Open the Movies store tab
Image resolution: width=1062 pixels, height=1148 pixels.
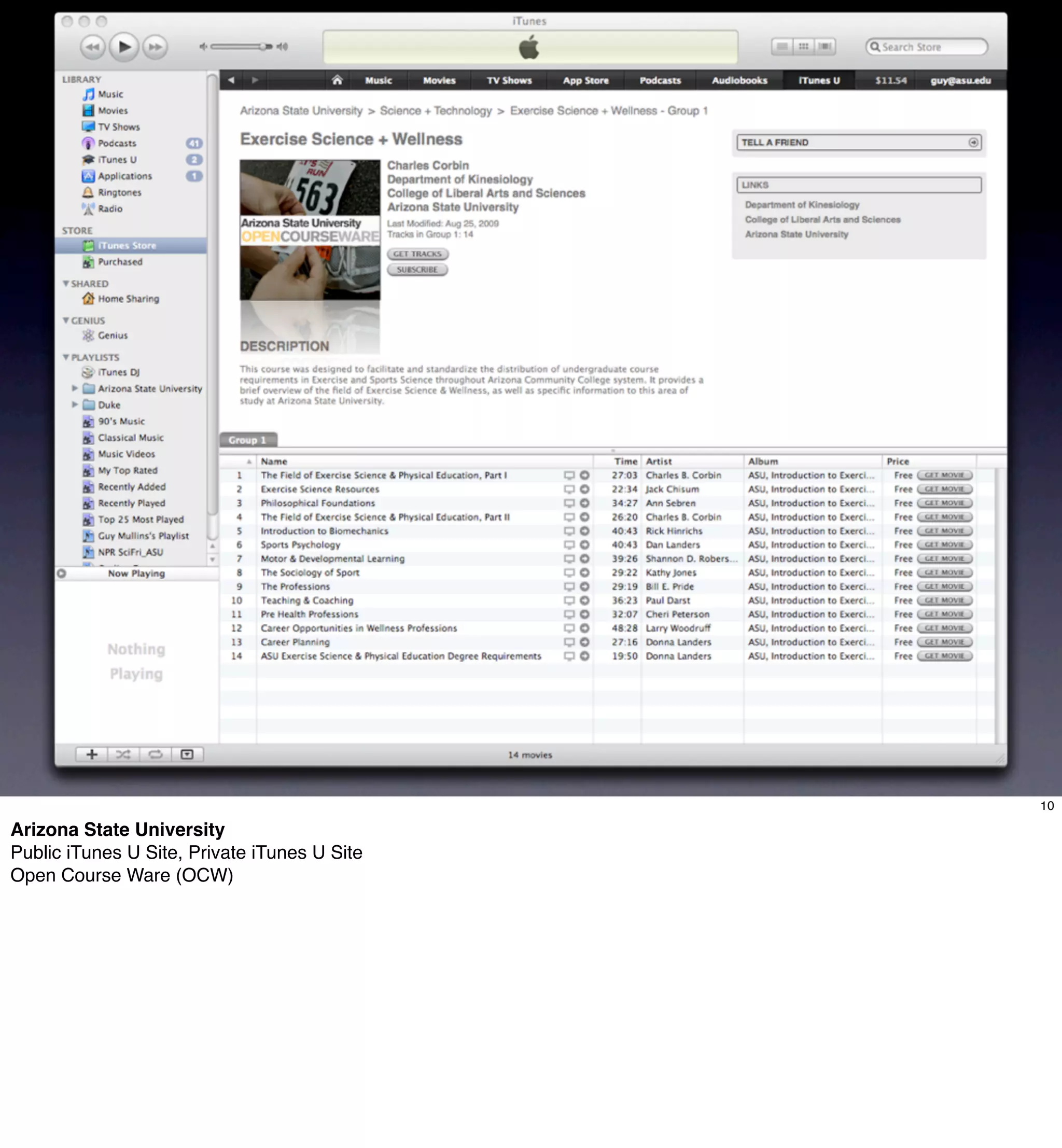tap(439, 80)
